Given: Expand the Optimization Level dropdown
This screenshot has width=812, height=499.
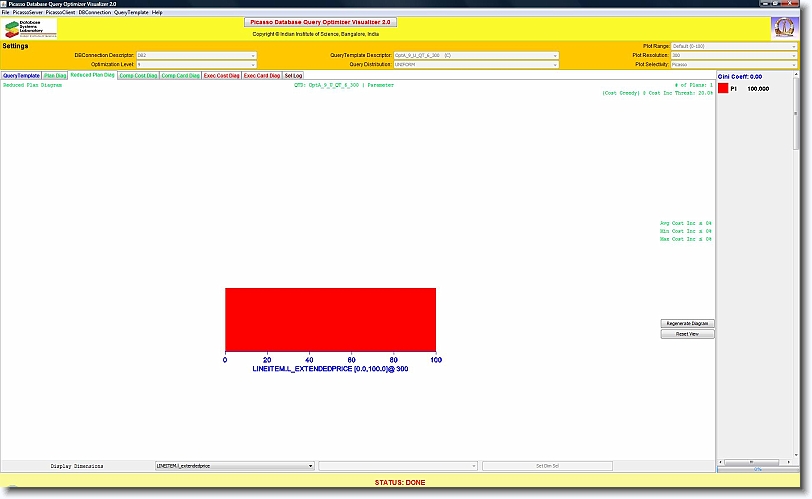Looking at the screenshot, I should click(x=196, y=64).
